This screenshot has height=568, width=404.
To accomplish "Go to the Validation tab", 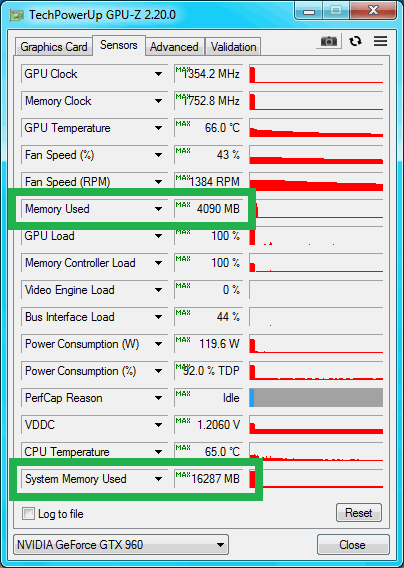I will 233,47.
